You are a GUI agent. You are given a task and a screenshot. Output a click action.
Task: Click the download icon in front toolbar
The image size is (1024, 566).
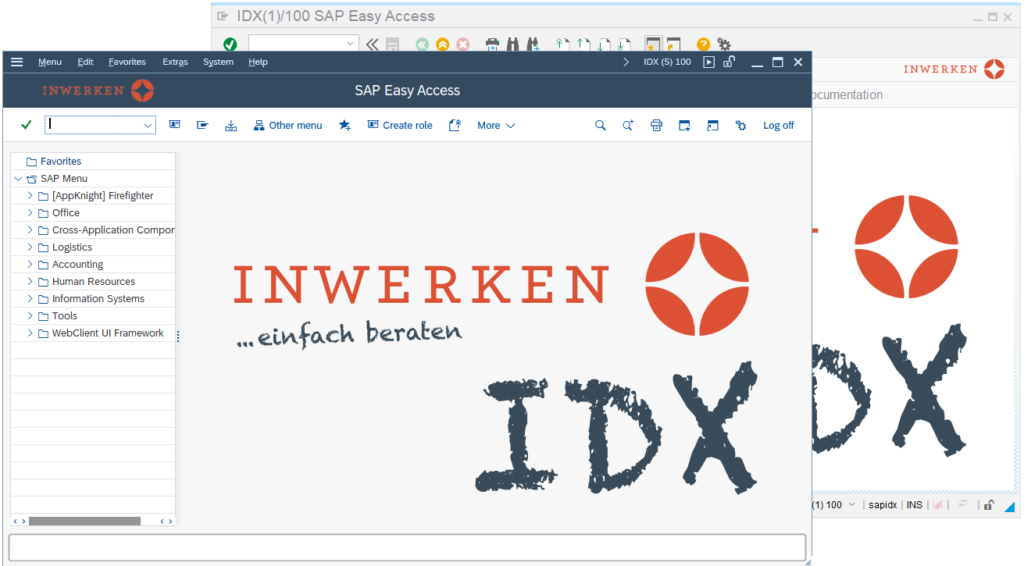[x=231, y=125]
